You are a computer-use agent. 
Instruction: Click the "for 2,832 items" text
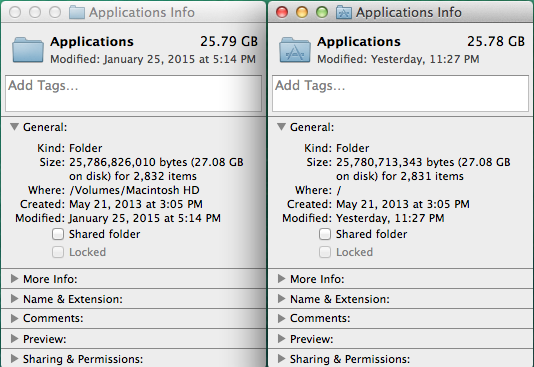pyautogui.click(x=156, y=176)
